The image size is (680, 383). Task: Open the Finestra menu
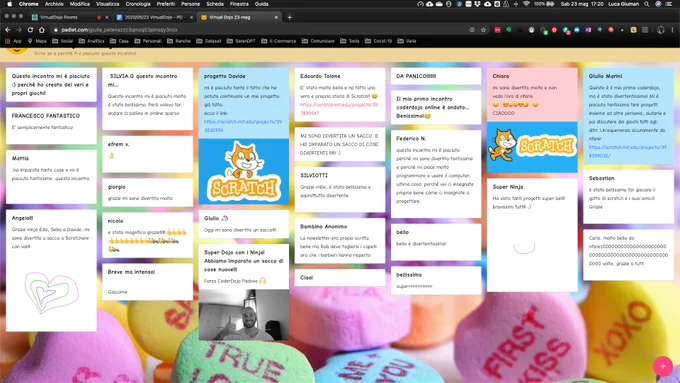click(239, 4)
